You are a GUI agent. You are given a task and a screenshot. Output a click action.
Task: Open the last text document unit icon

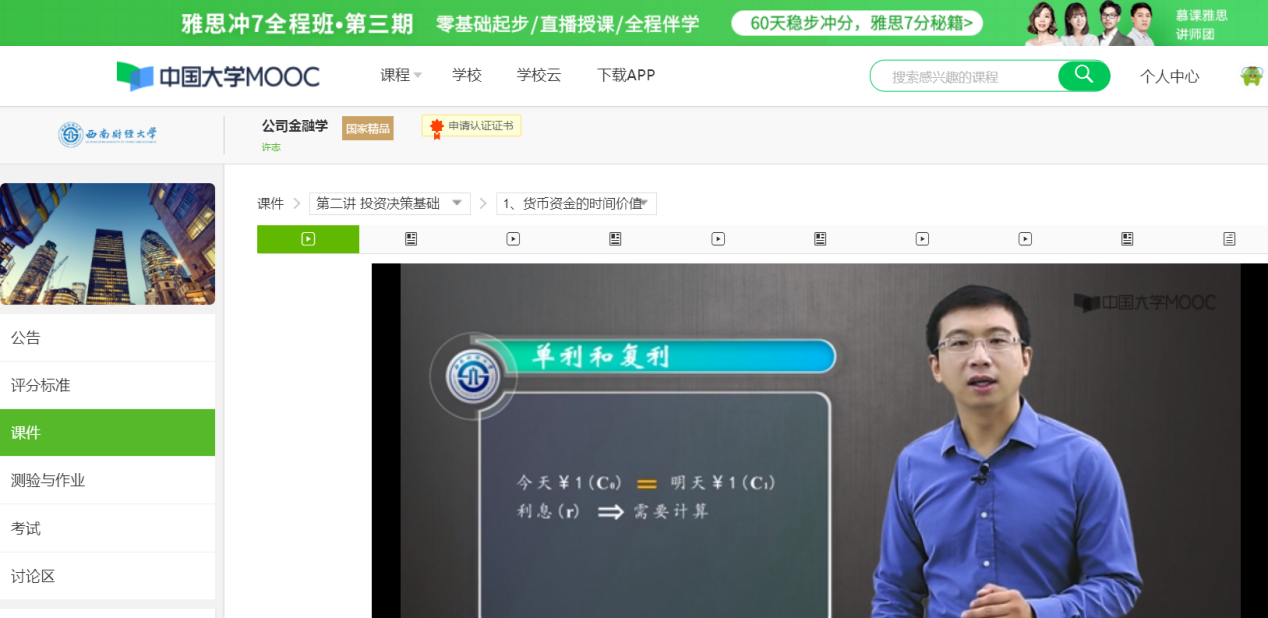[1229, 239]
